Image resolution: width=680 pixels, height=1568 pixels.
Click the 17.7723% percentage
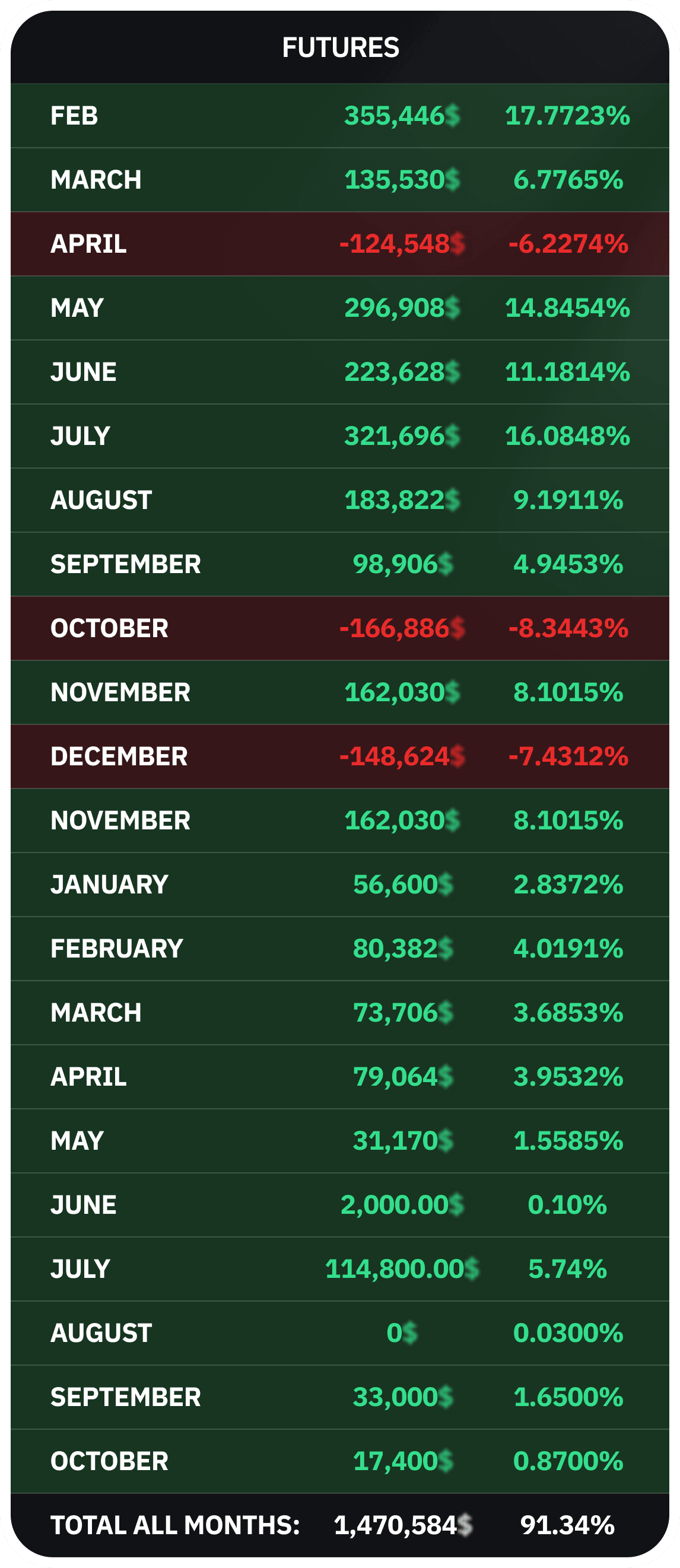click(567, 116)
